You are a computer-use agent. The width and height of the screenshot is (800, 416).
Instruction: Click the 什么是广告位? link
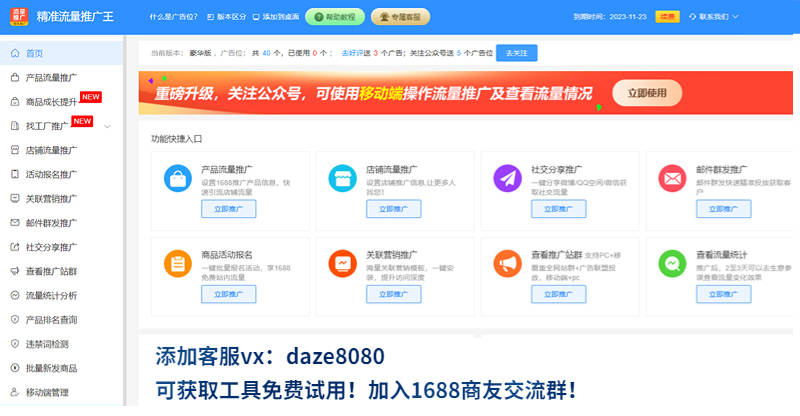point(173,17)
